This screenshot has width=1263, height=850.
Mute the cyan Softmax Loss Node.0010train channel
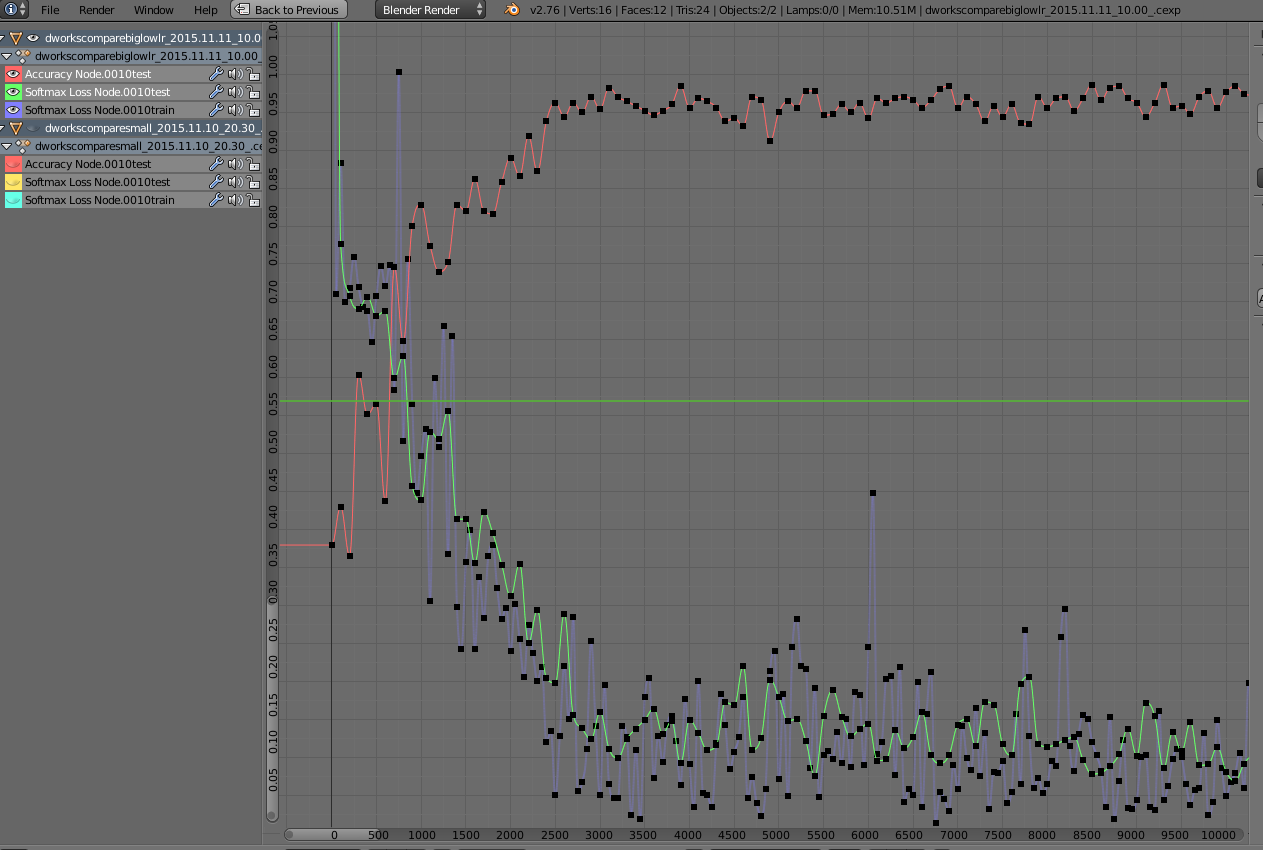click(234, 200)
